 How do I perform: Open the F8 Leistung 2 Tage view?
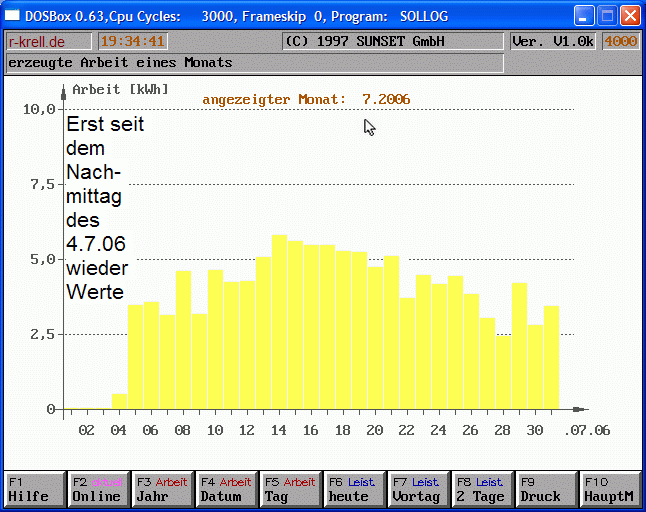tap(482, 489)
